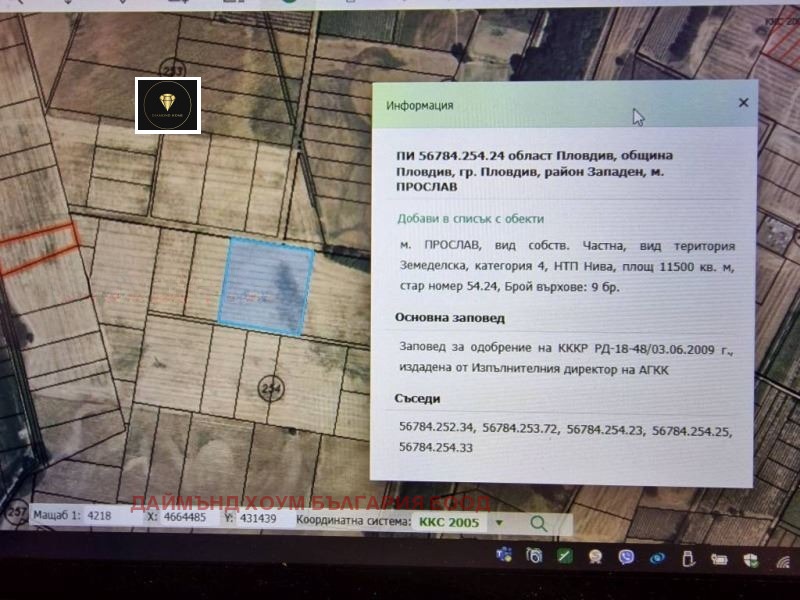Click the Diamond Home logo thumbnail
Viewport: 800px width, 600px height.
pos(168,105)
